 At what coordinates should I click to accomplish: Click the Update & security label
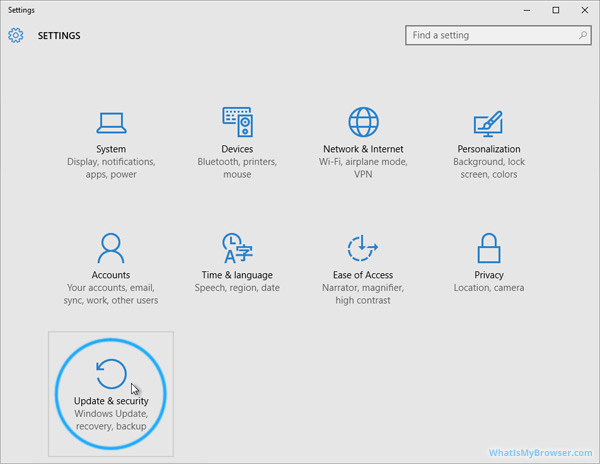click(x=111, y=401)
